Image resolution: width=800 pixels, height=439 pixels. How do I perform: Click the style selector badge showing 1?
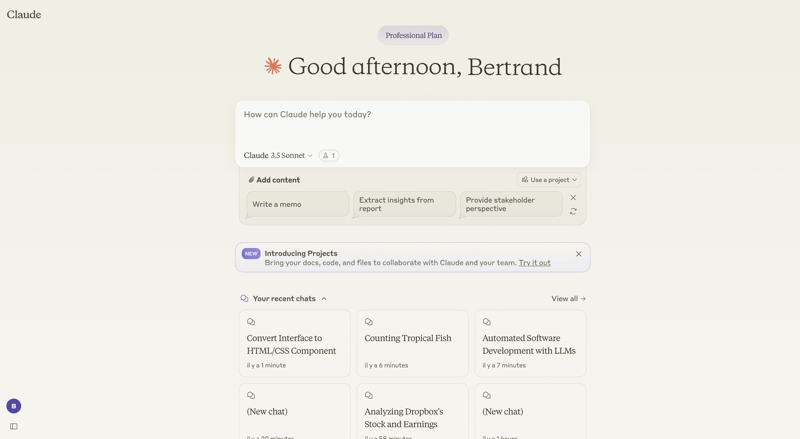[329, 155]
